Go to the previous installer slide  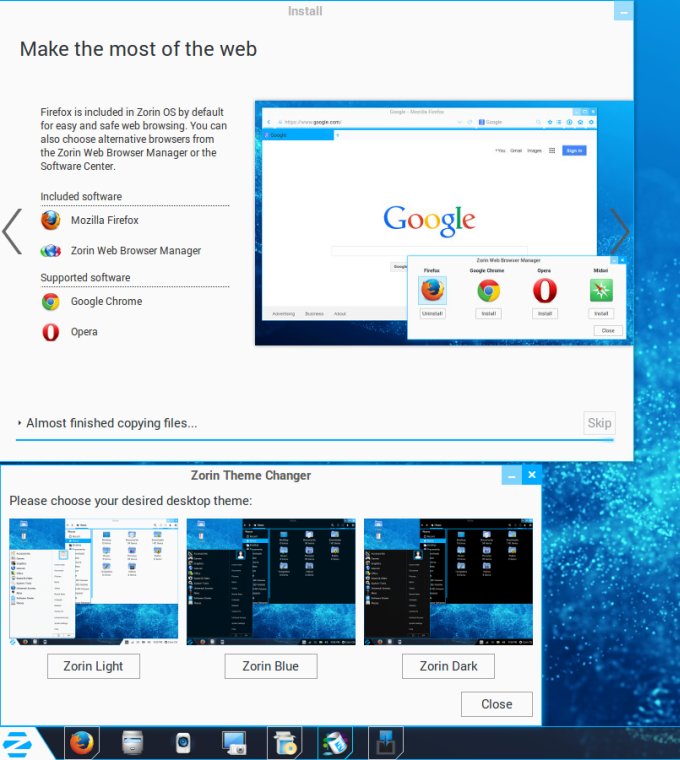(x=13, y=231)
